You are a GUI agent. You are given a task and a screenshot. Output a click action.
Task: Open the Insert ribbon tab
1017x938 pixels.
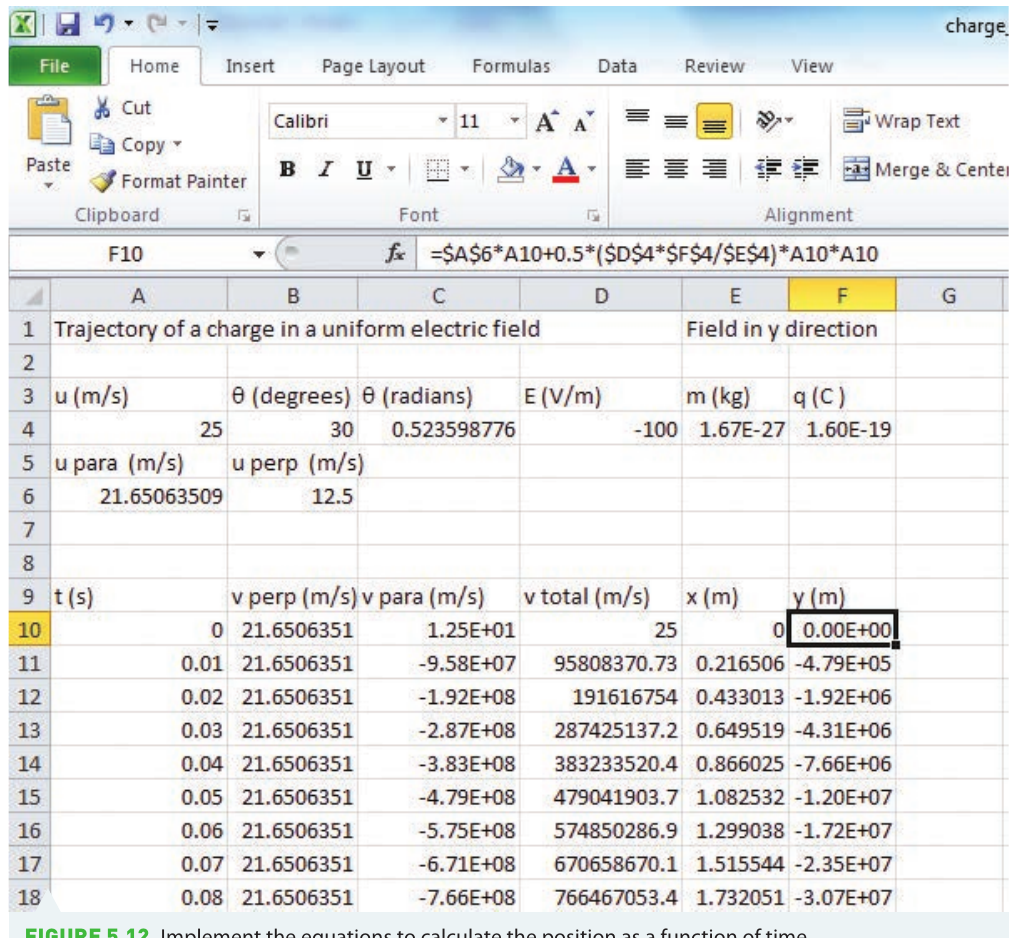point(250,66)
